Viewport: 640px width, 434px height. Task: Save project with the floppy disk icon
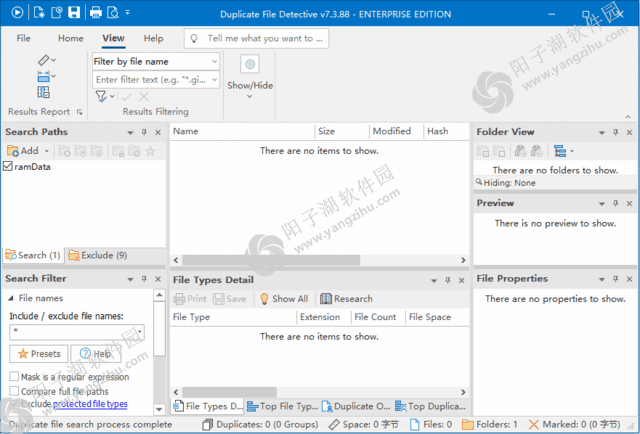(x=74, y=13)
